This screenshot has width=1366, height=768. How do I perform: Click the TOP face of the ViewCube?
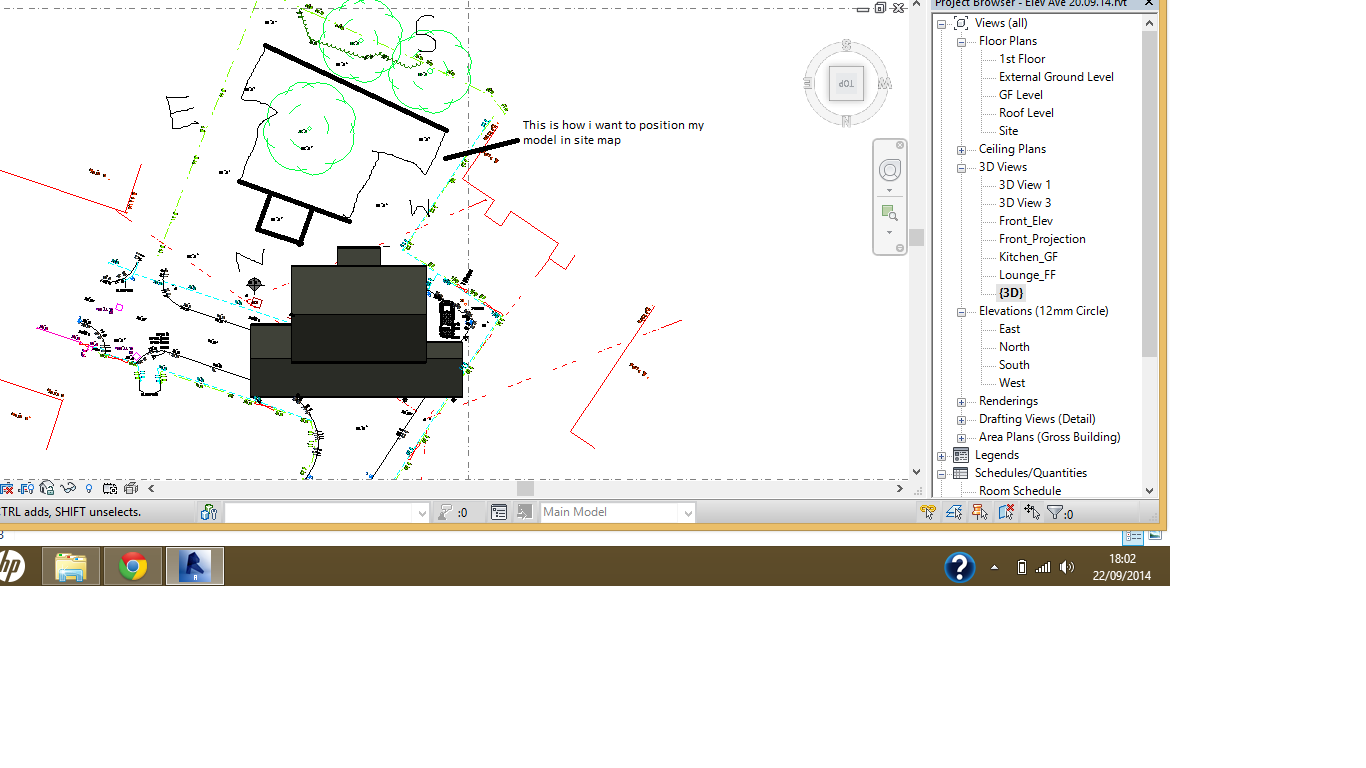(846, 84)
